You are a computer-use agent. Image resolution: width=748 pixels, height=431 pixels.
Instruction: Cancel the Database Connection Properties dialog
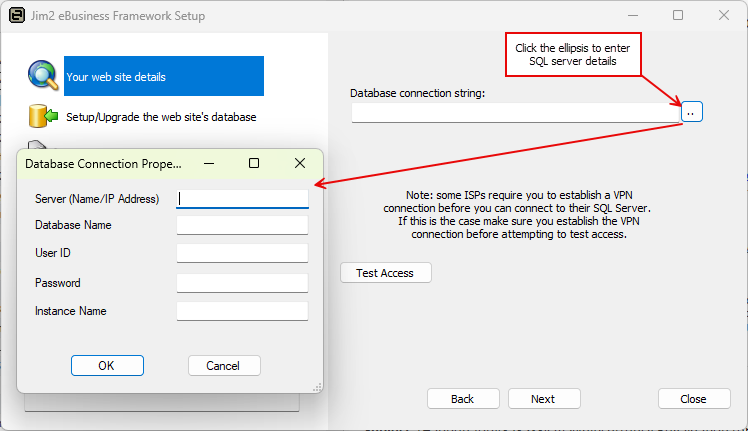tap(224, 366)
